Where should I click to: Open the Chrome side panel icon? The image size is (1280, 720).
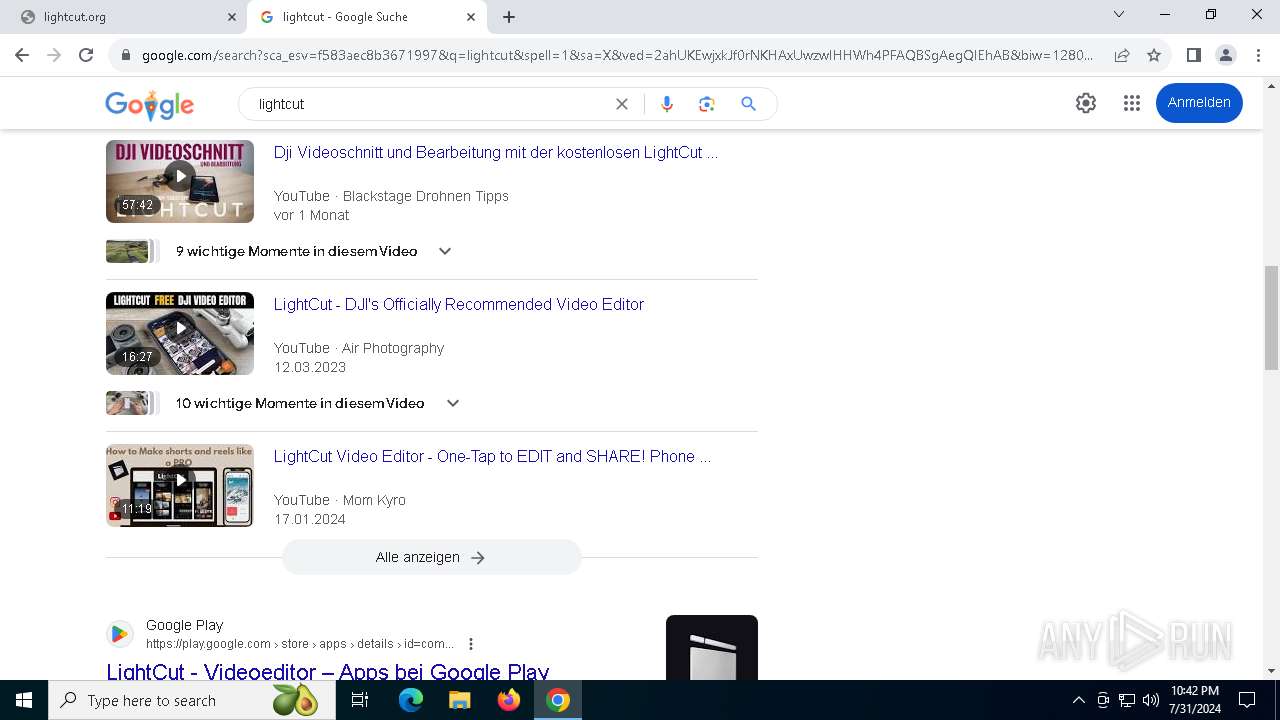pos(1193,55)
